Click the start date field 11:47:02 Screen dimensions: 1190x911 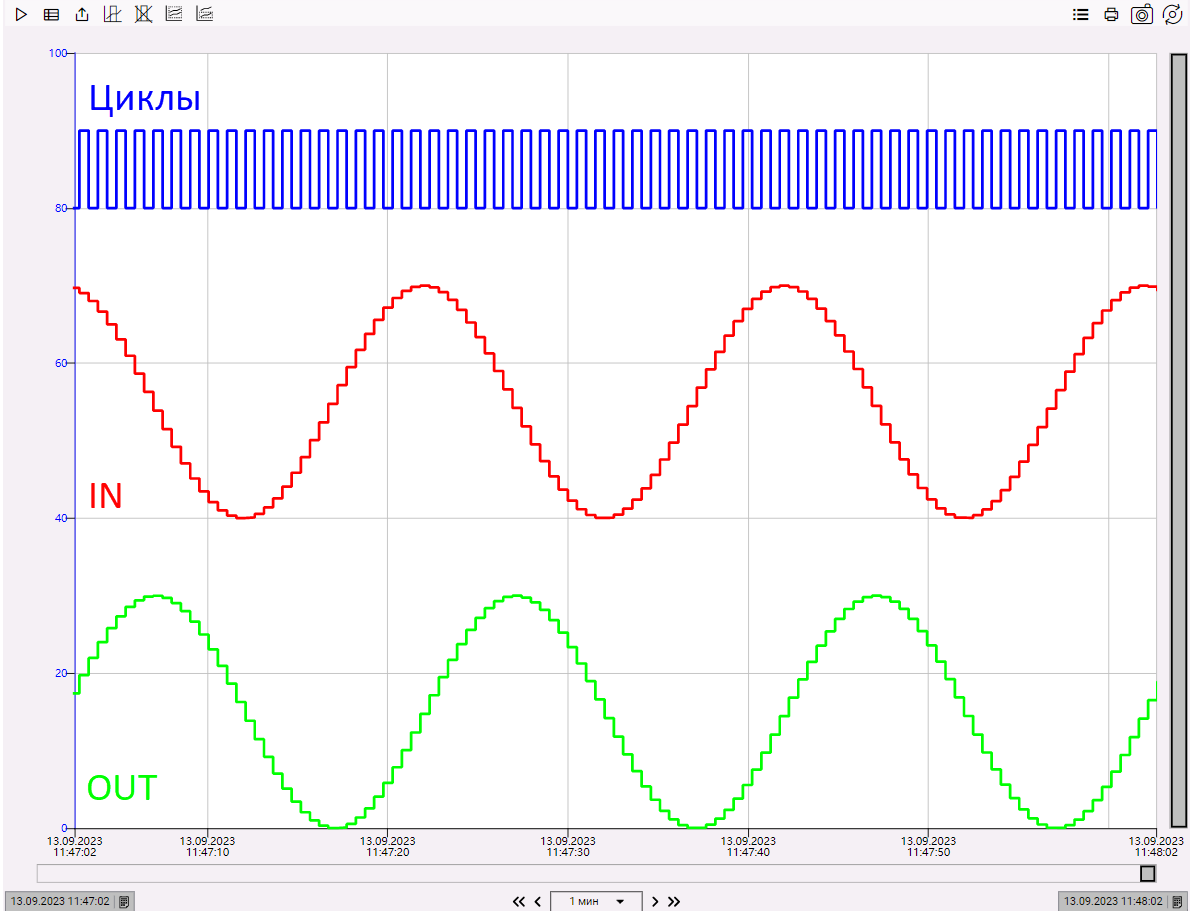pyautogui.click(x=60, y=901)
